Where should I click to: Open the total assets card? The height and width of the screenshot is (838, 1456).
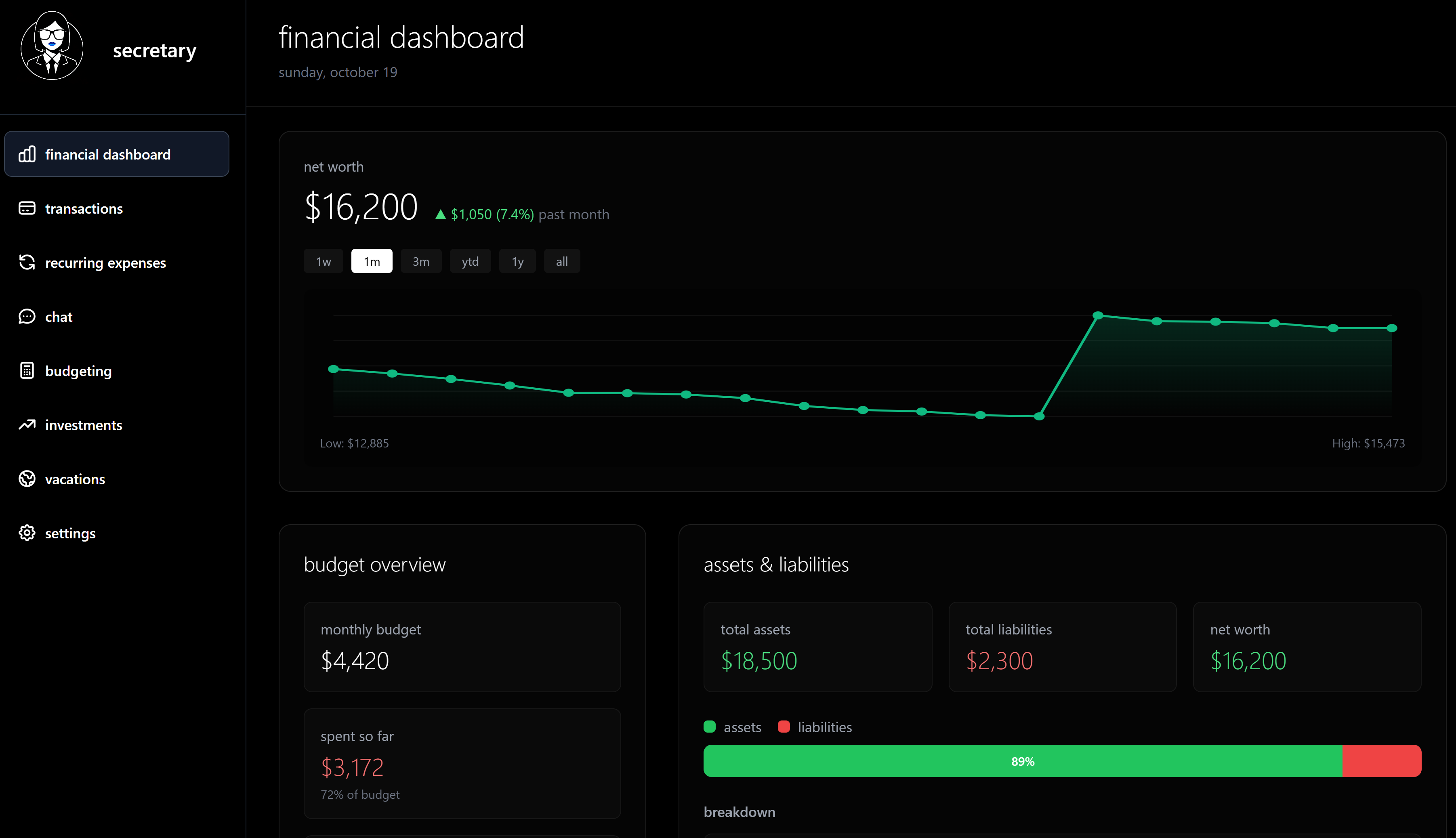point(817,646)
